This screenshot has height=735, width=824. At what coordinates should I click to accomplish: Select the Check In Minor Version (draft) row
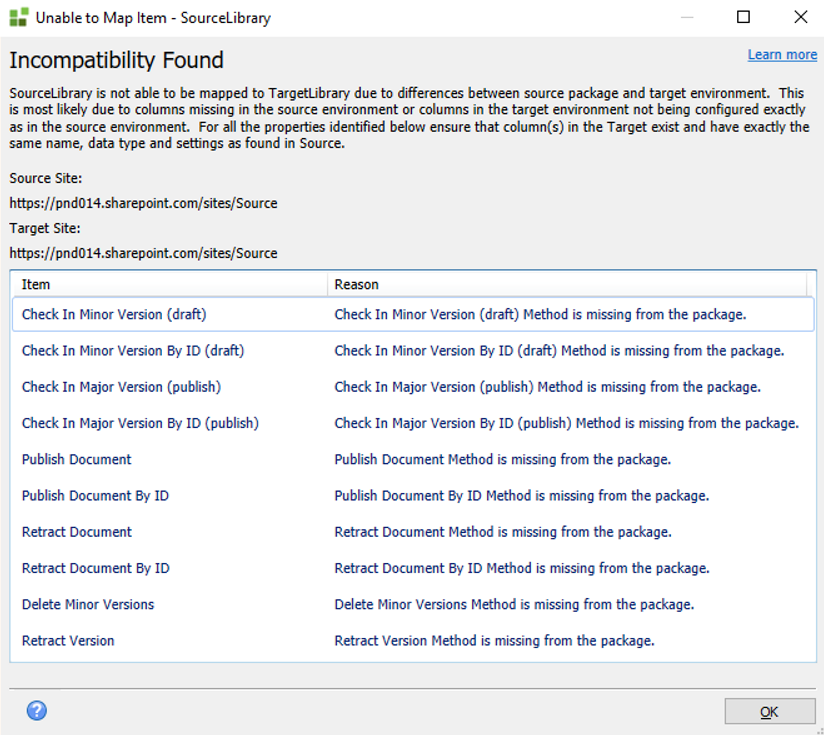(x=113, y=314)
